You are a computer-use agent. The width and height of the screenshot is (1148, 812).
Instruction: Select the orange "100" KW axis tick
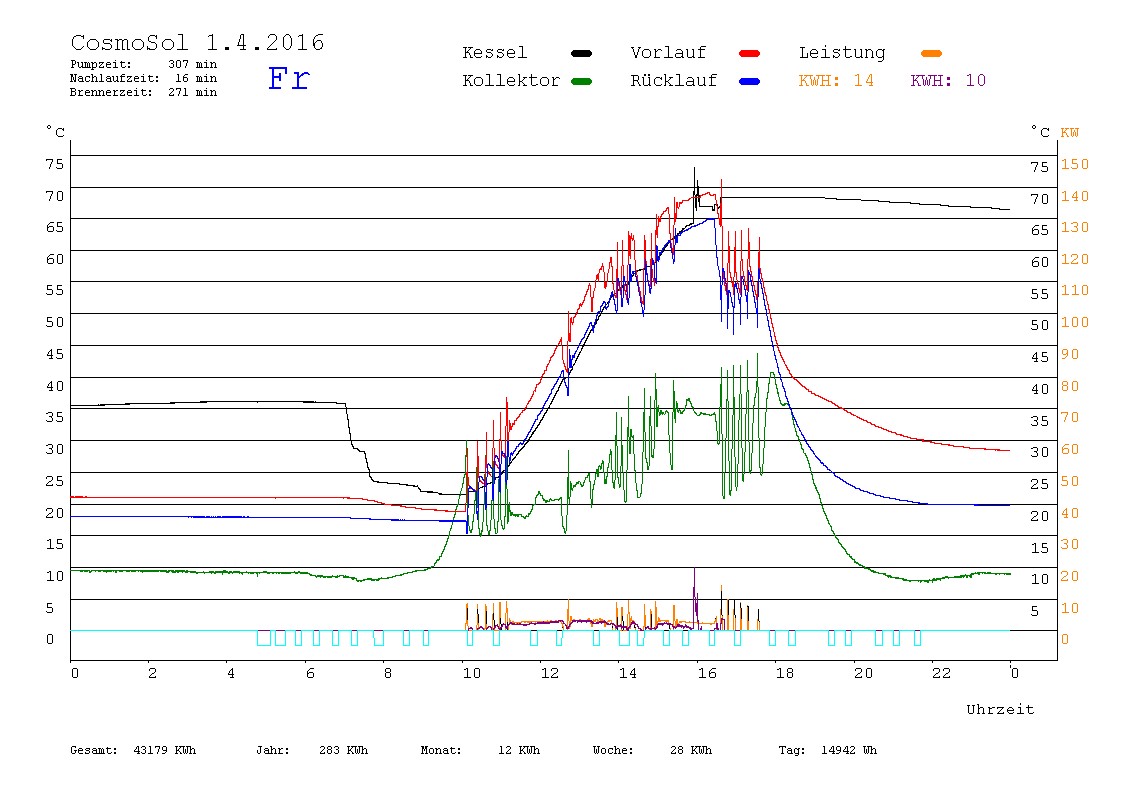1075,322
